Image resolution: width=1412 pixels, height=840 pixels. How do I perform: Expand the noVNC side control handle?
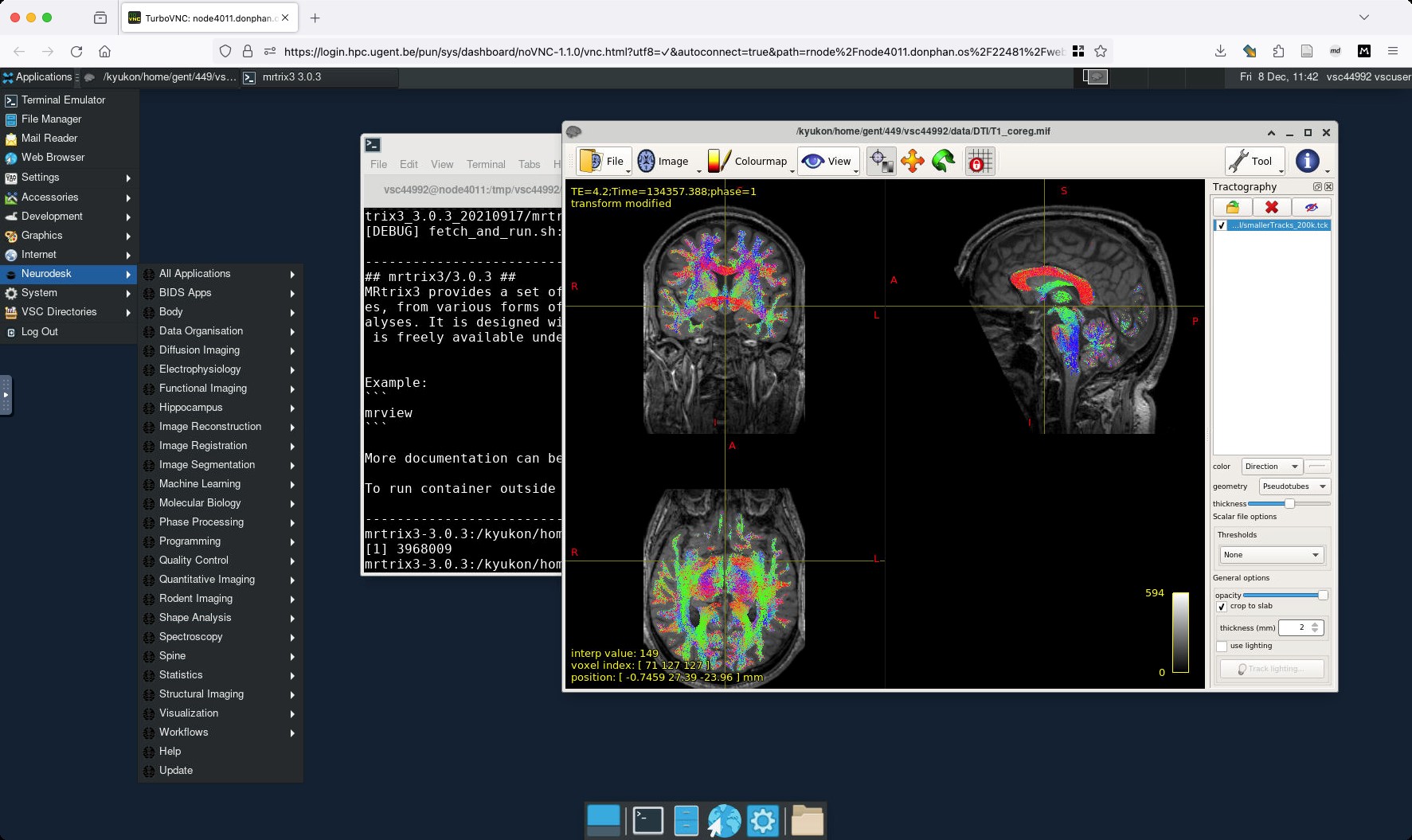click(x=6, y=395)
